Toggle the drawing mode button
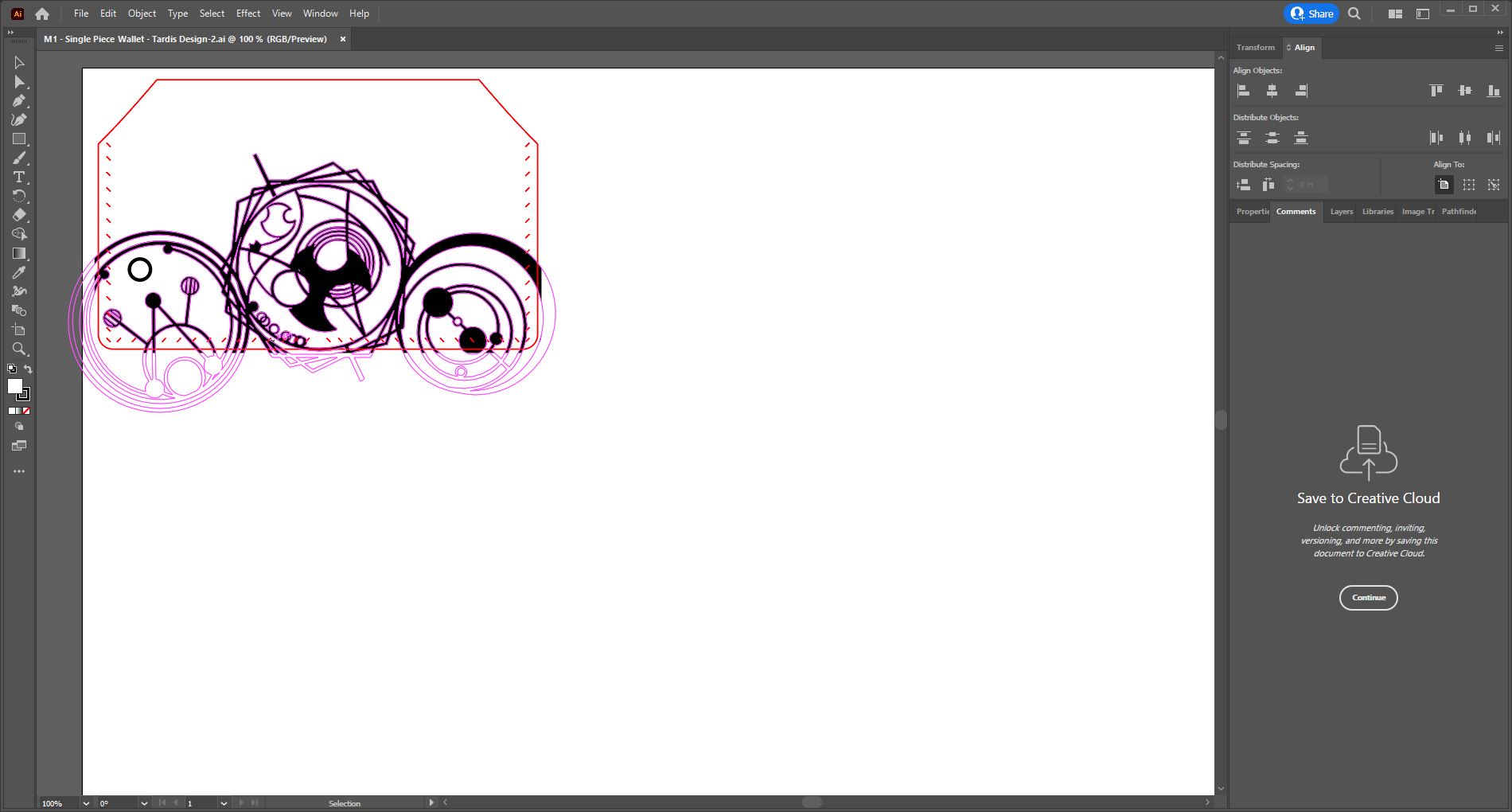 [x=19, y=427]
